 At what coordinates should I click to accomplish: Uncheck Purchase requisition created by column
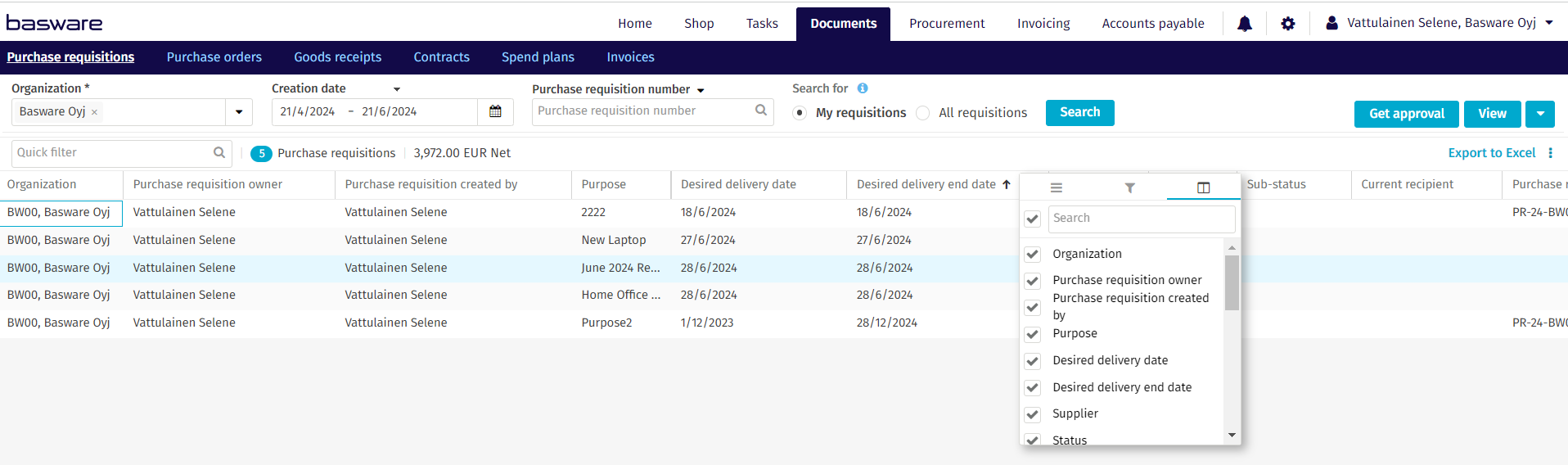coord(1033,307)
